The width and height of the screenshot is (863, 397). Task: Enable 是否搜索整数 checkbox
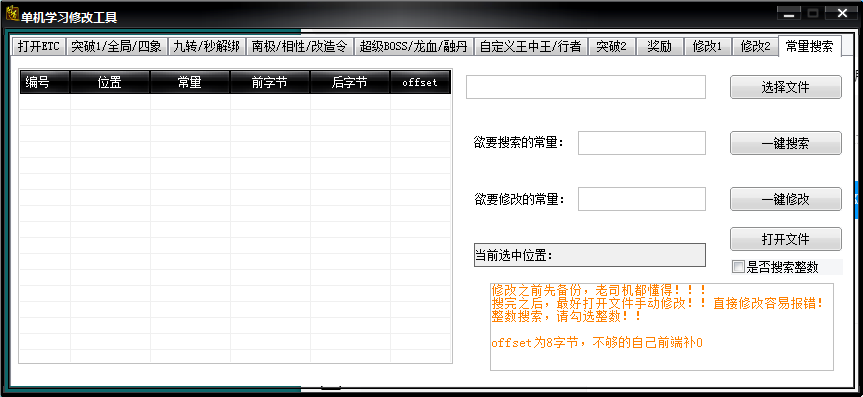pos(738,267)
